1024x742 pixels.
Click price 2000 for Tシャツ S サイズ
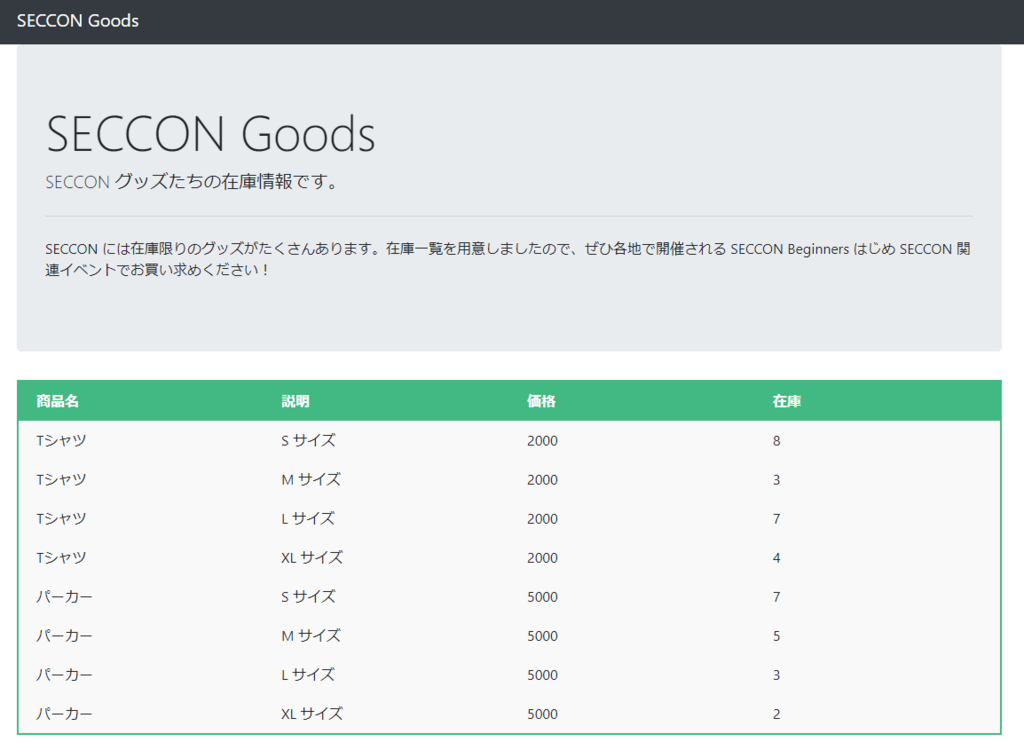pos(543,441)
